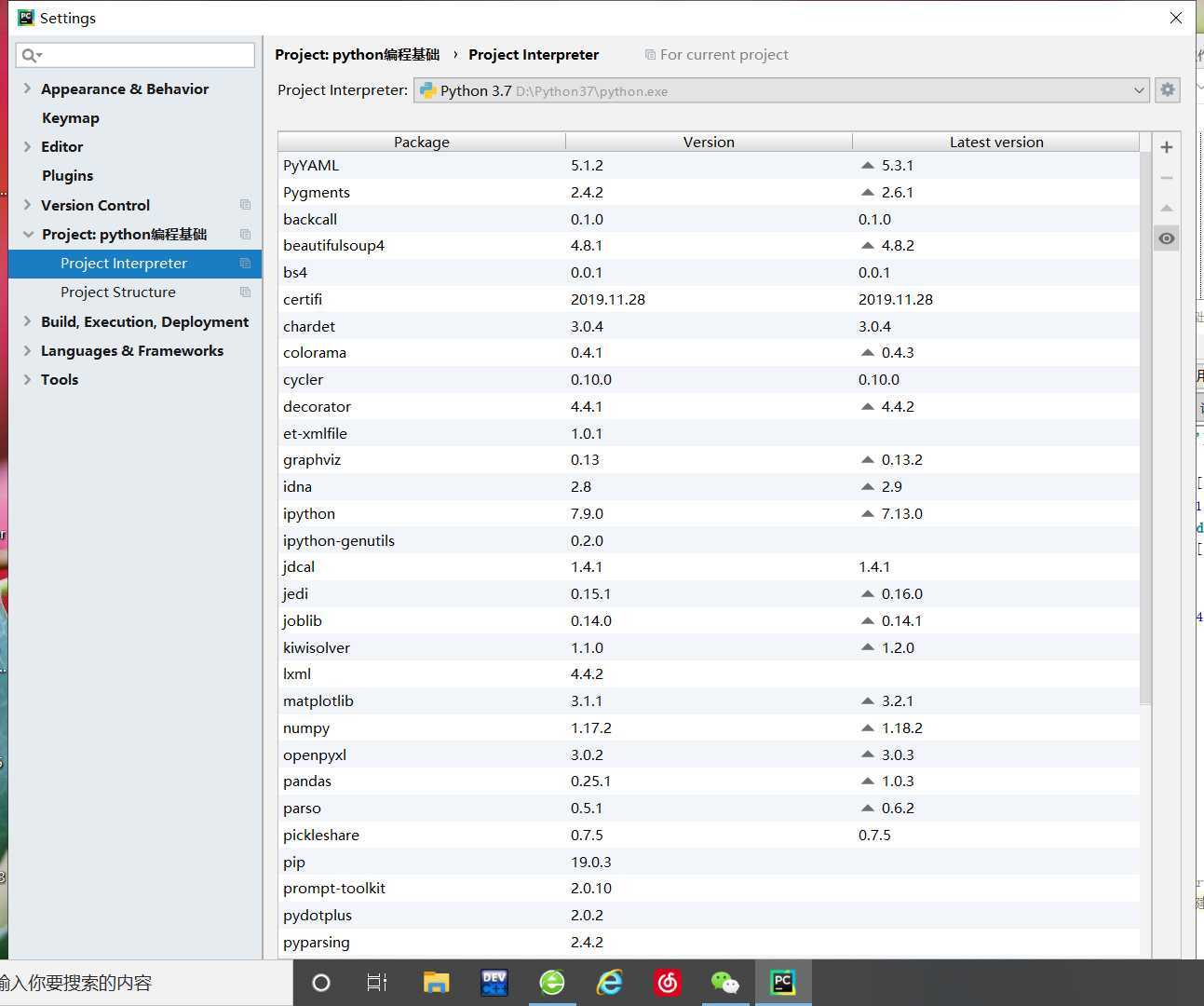Open WeChat from taskbar
Image resolution: width=1204 pixels, height=1006 pixels.
point(725,983)
